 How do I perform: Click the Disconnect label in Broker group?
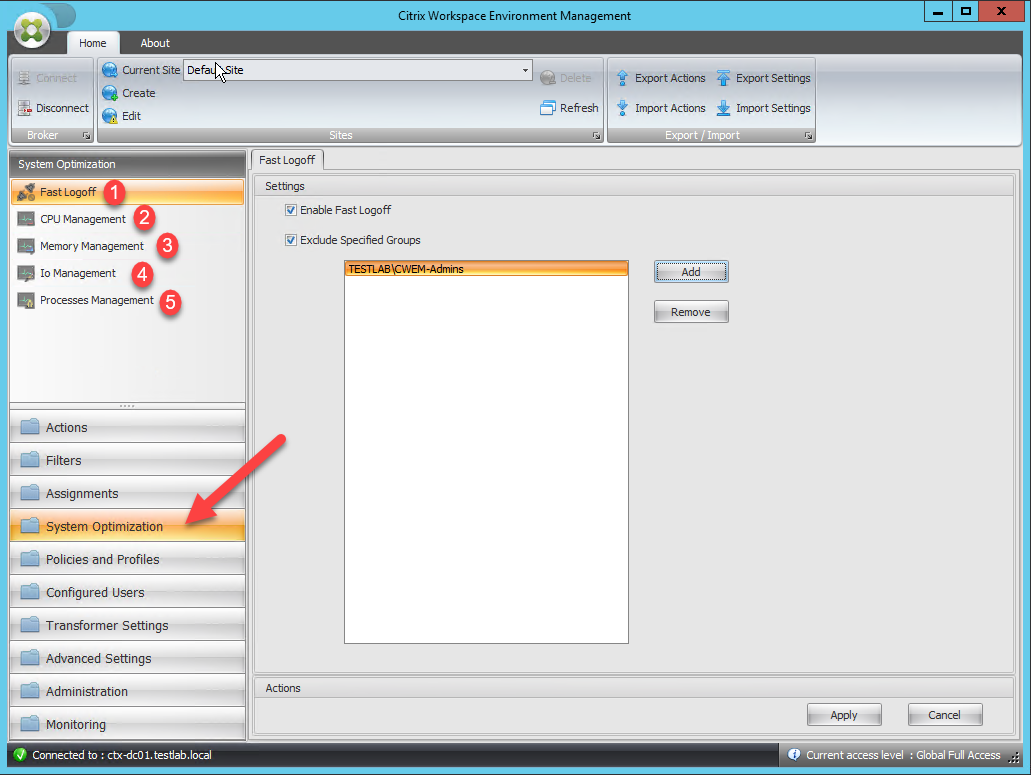[62, 108]
